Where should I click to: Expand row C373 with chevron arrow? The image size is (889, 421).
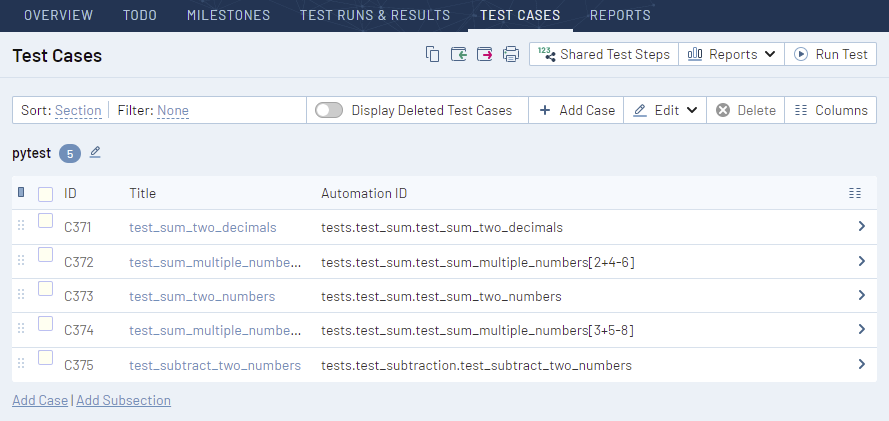point(862,295)
